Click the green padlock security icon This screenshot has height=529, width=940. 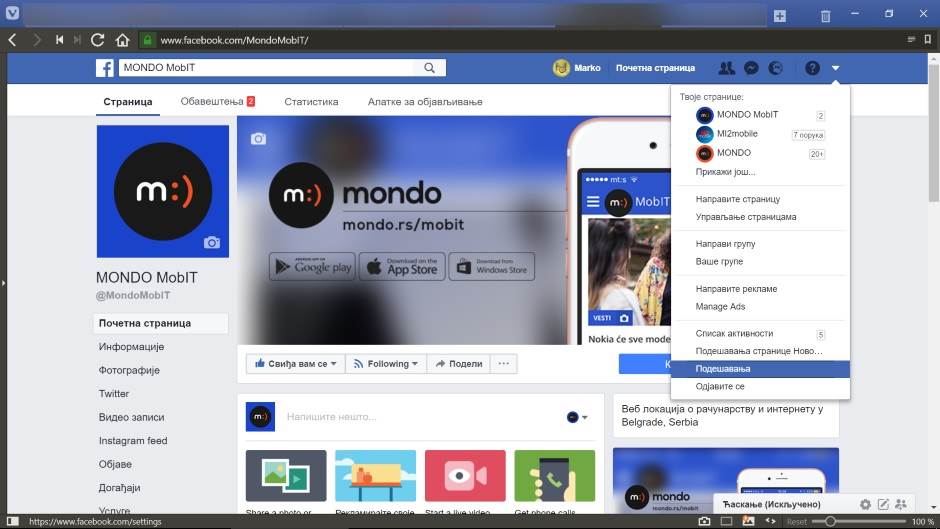pyautogui.click(x=147, y=40)
